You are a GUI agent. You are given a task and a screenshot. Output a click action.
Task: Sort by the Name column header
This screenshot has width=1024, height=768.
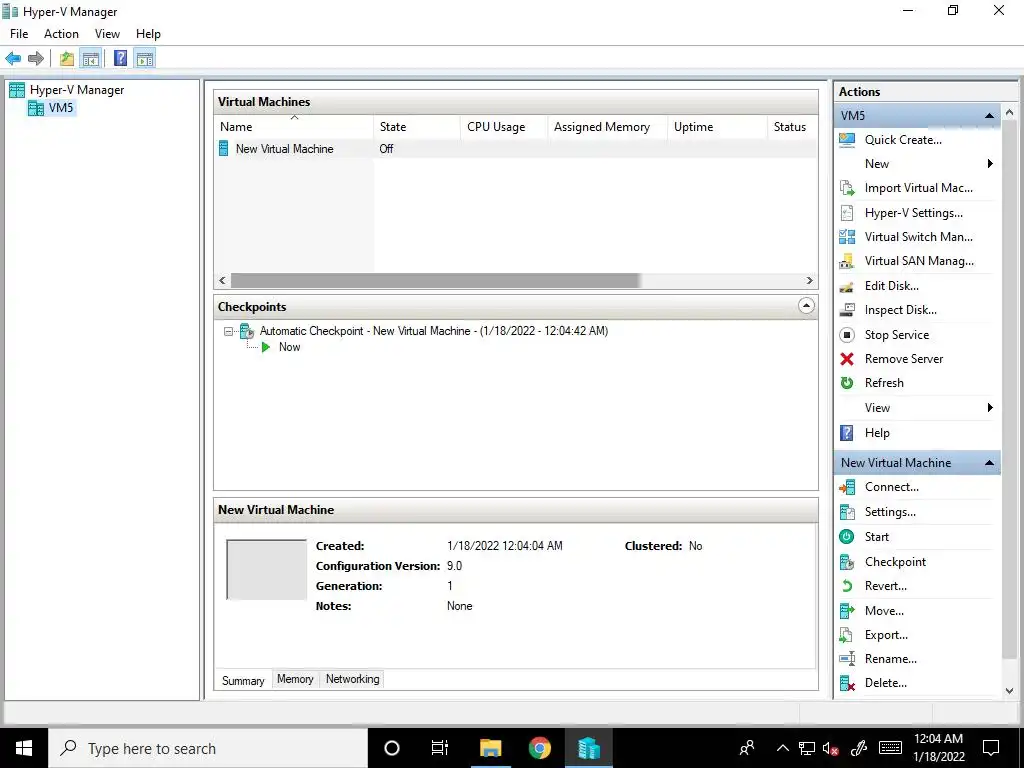294,127
